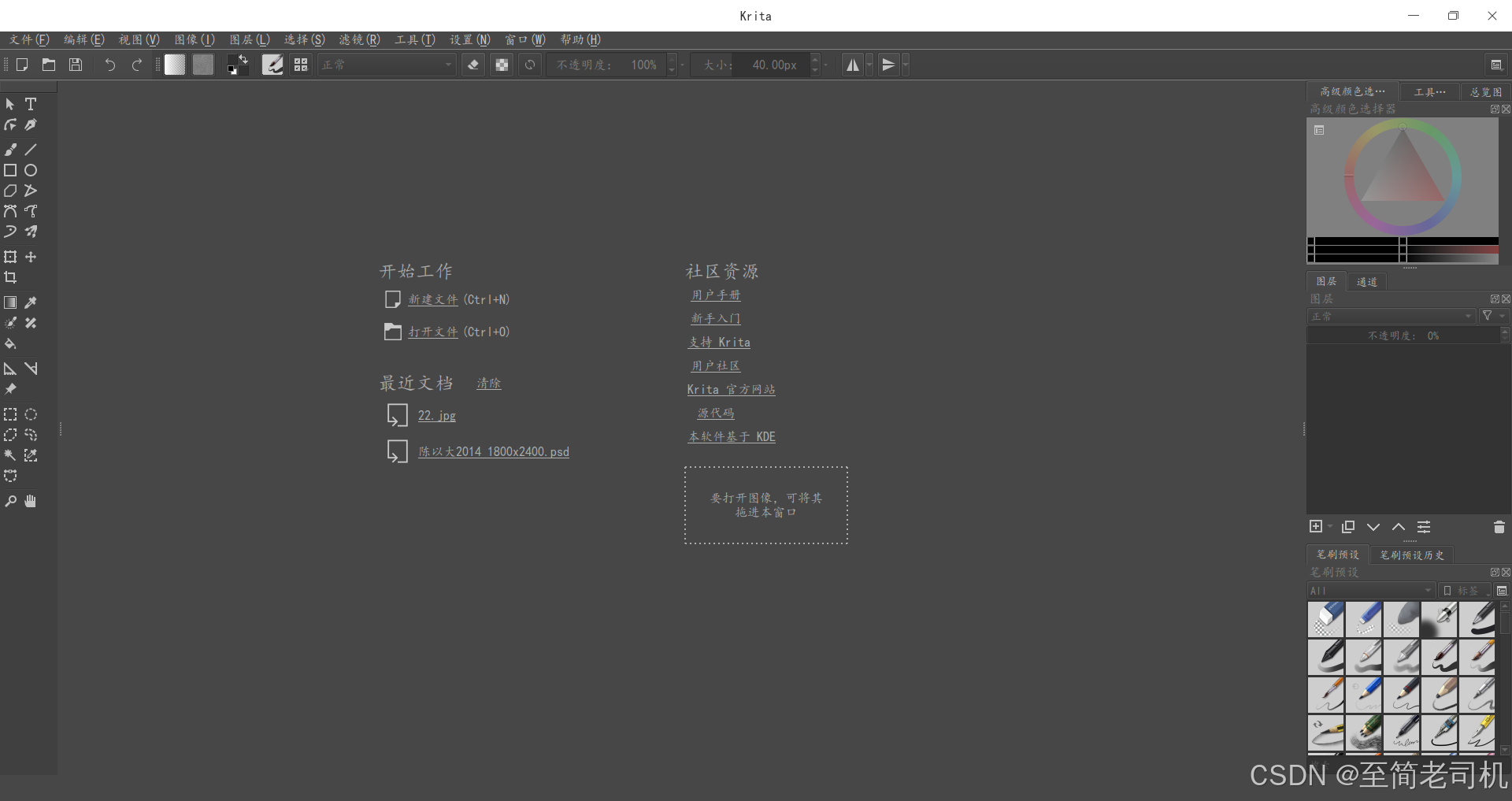This screenshot has height=801, width=1512.
Task: Select the Move tool
Action: [31, 257]
